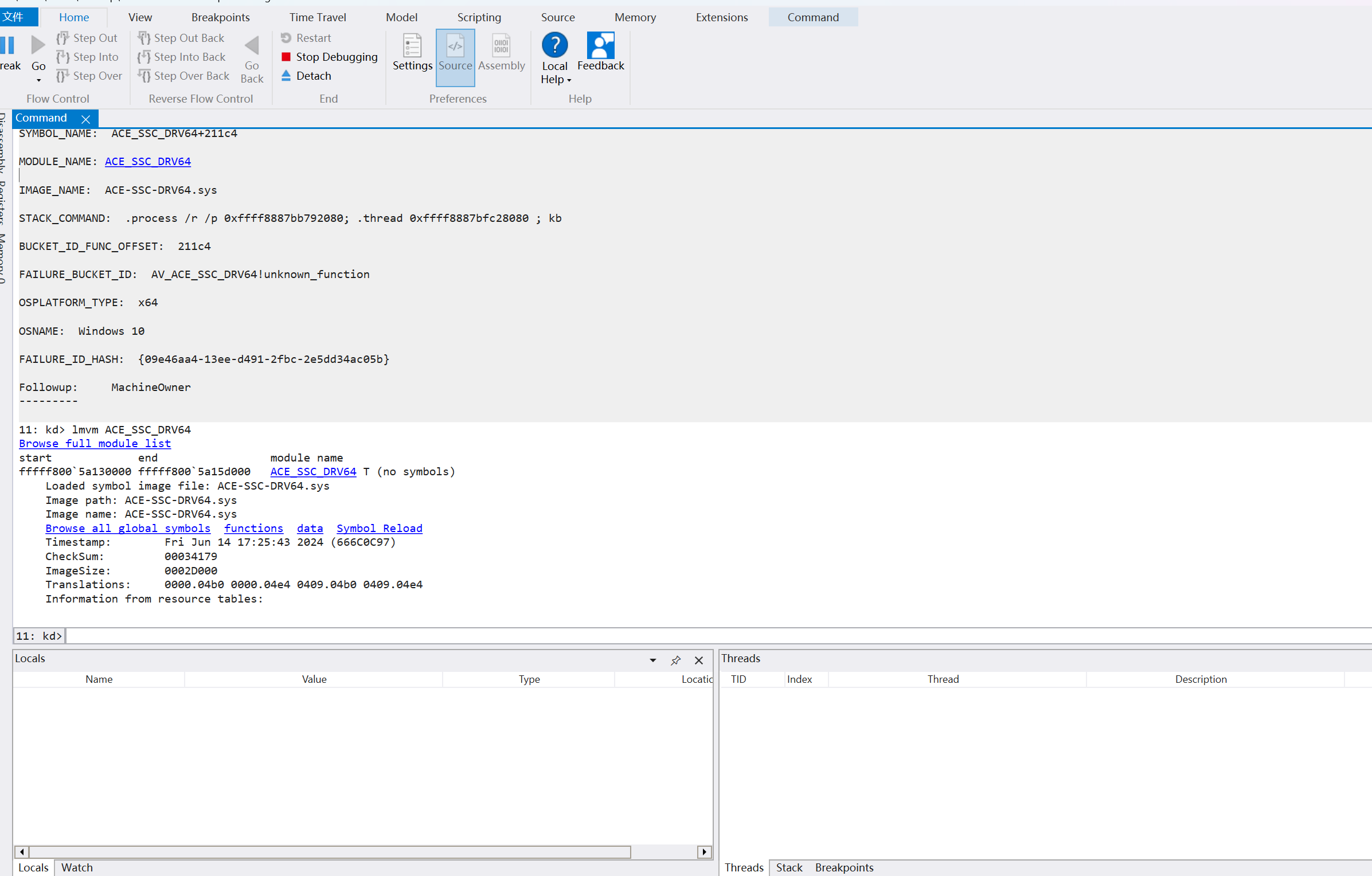Click the Type column header in Locals
Screen dimensions: 1372x876
529,679
